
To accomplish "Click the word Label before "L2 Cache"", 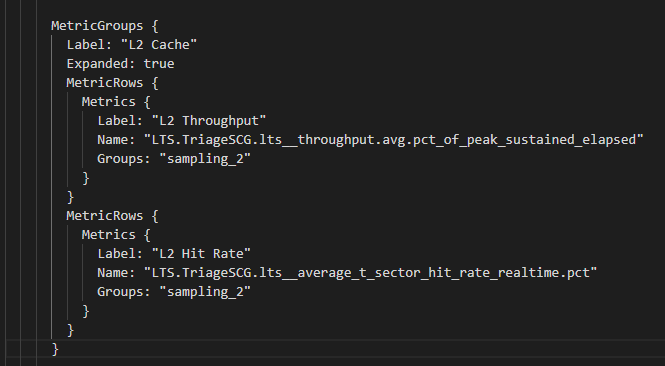I will pos(86,45).
